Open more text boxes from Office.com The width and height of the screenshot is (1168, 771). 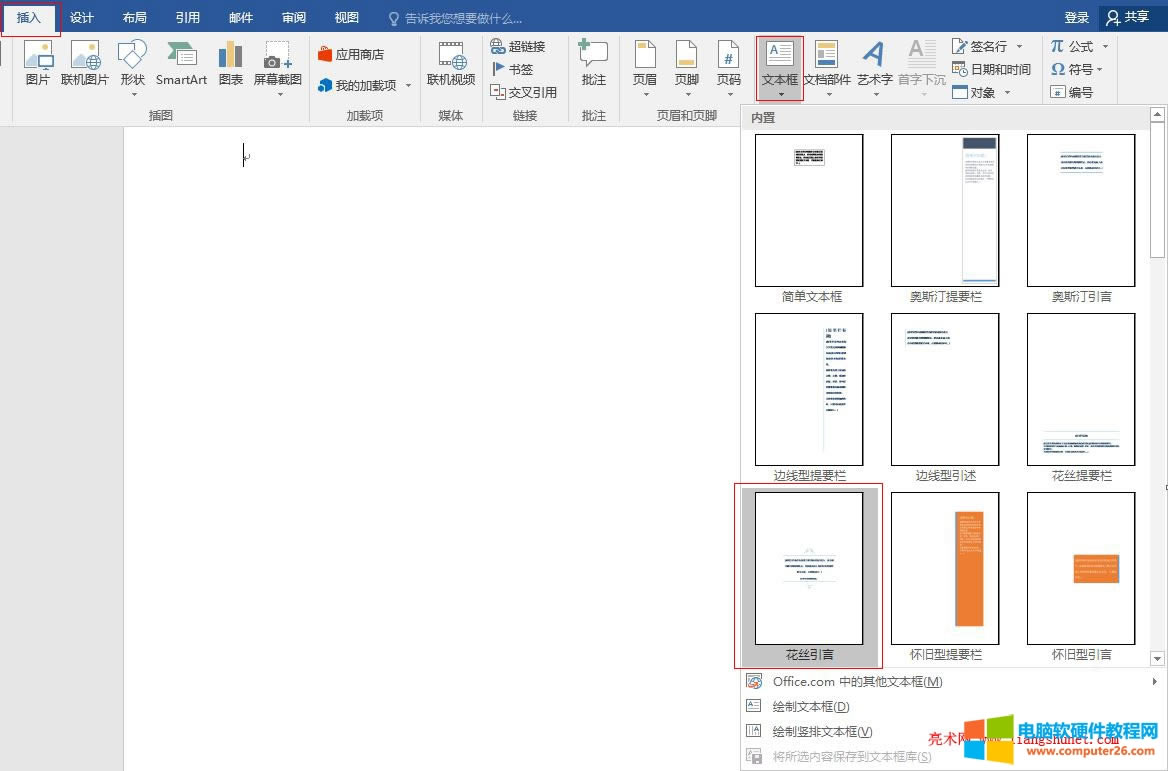[x=854, y=681]
